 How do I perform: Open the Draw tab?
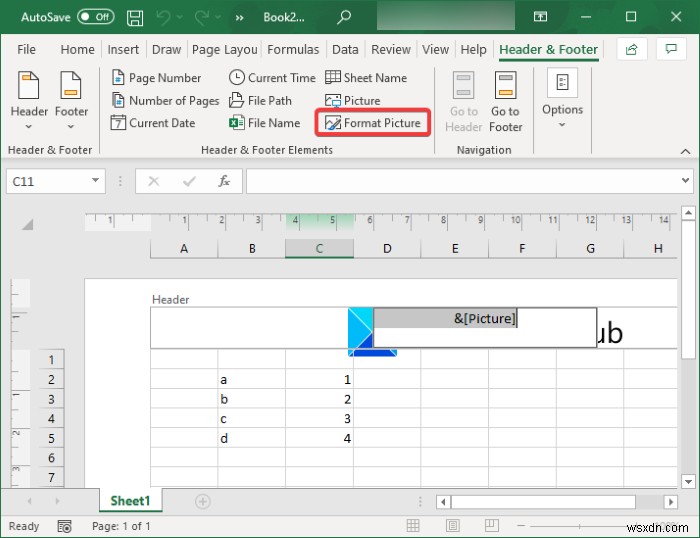[x=166, y=50]
